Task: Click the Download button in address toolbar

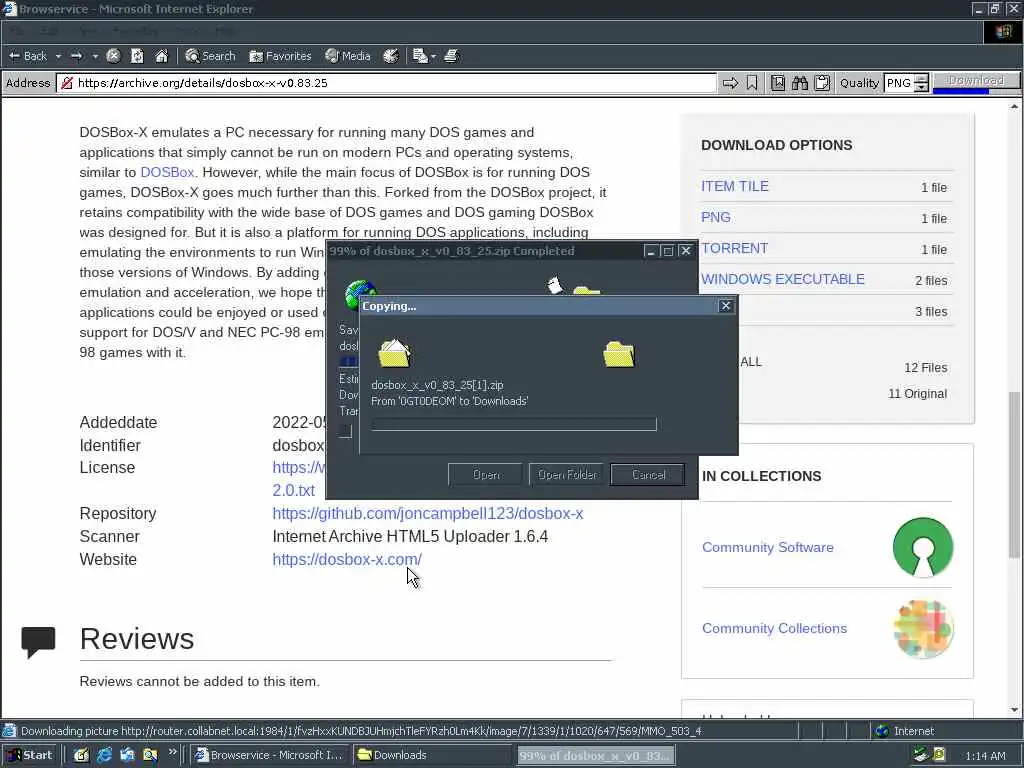Action: (976, 80)
